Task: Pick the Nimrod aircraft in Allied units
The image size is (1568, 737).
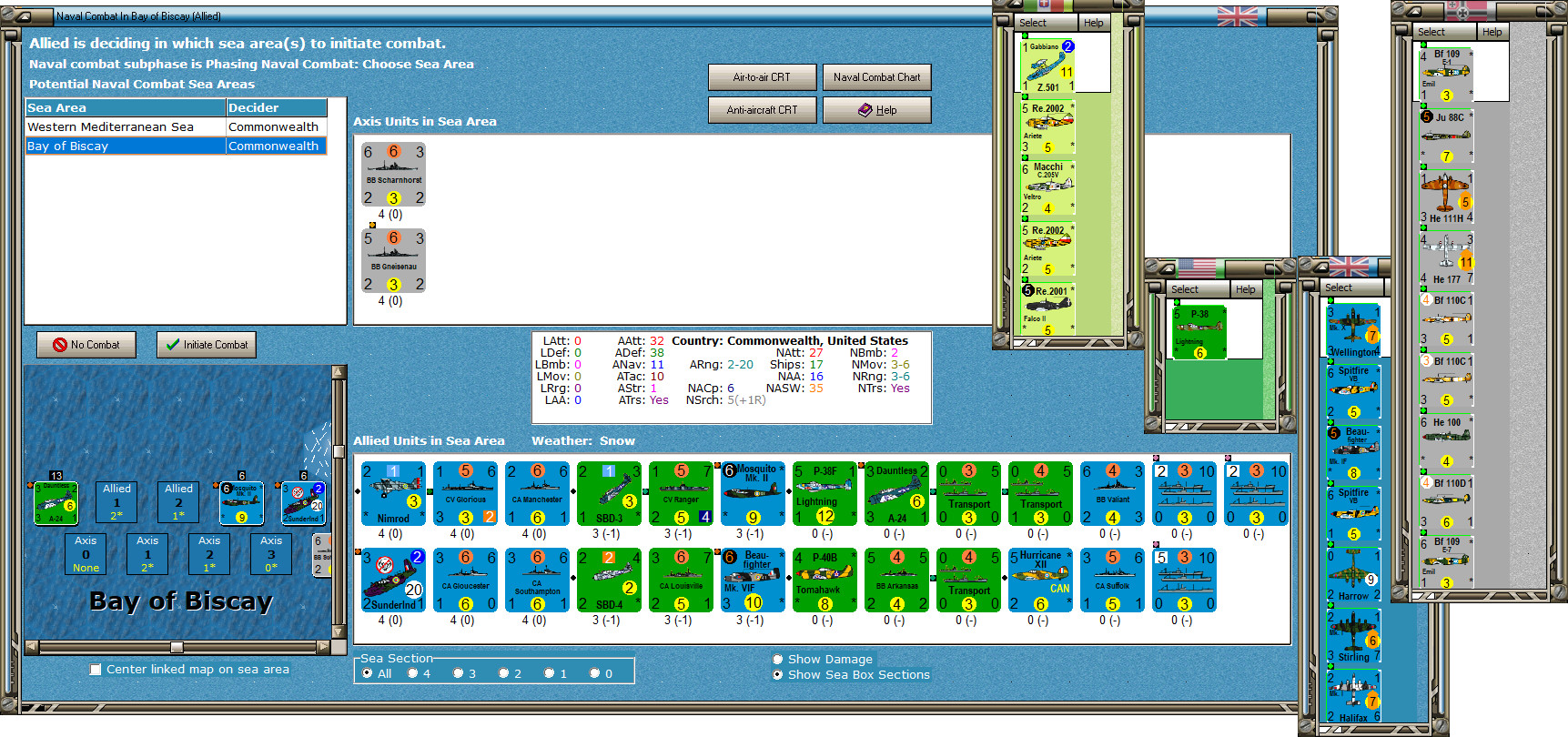Action: pos(393,494)
